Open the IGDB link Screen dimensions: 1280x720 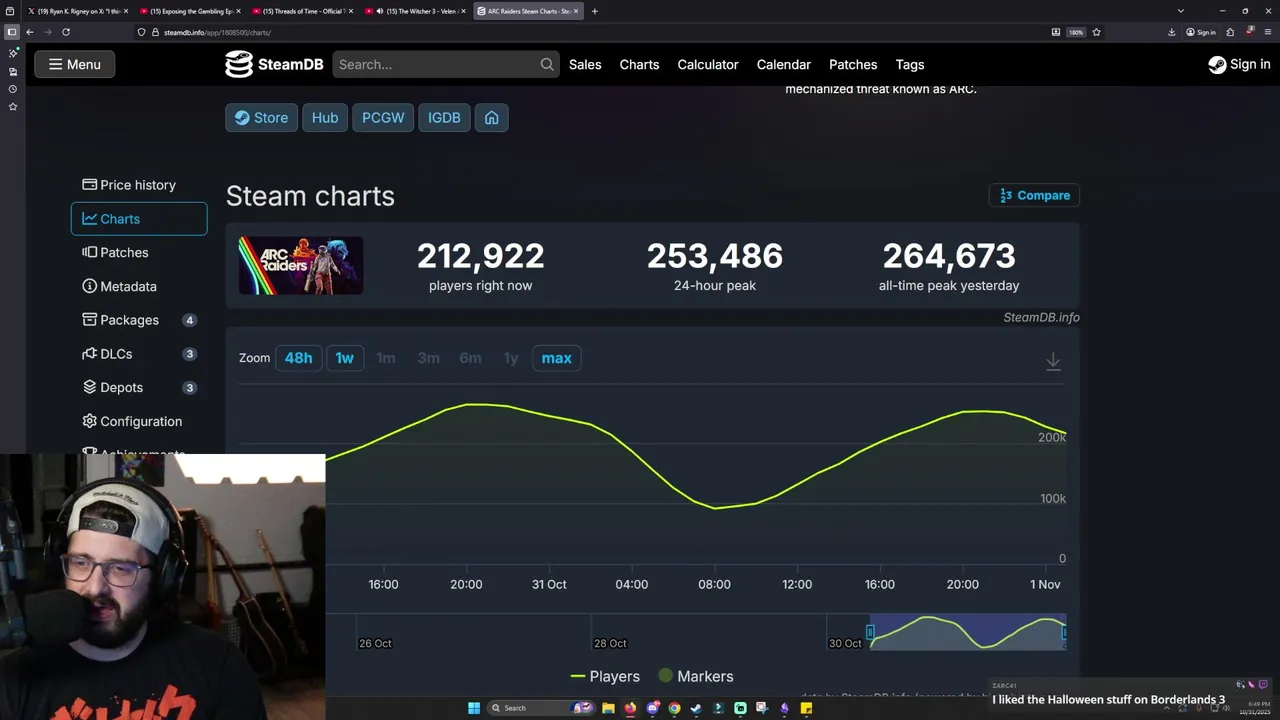coord(444,117)
